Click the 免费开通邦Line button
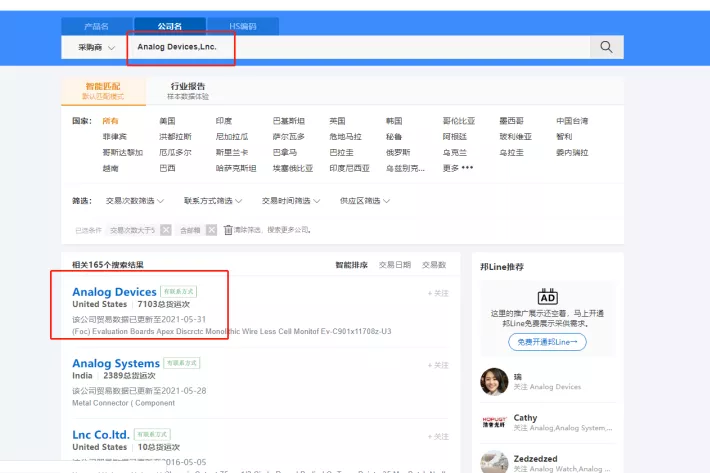The width and height of the screenshot is (710, 473). 547,342
